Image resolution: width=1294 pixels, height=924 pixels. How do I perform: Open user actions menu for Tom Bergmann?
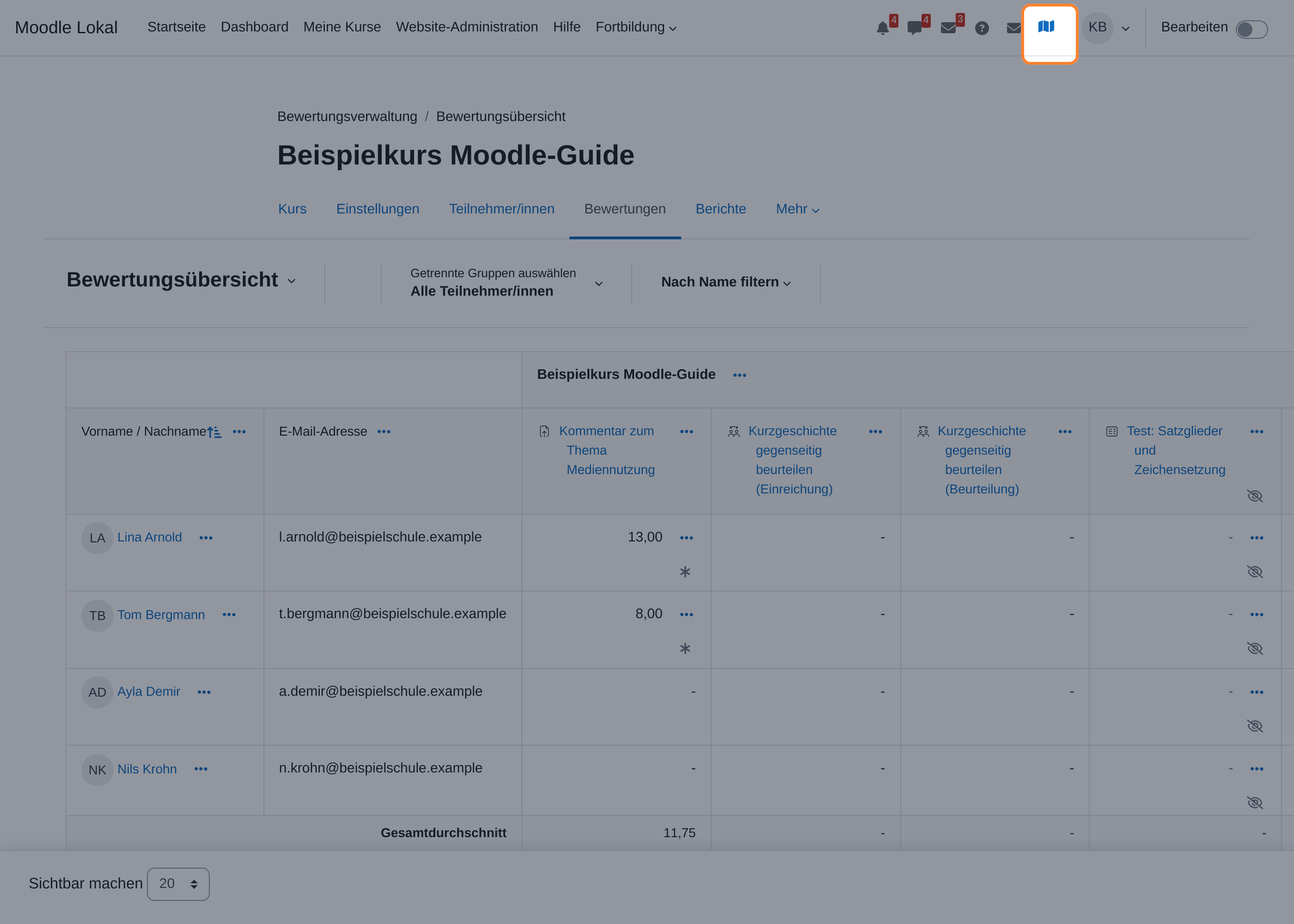point(229,614)
